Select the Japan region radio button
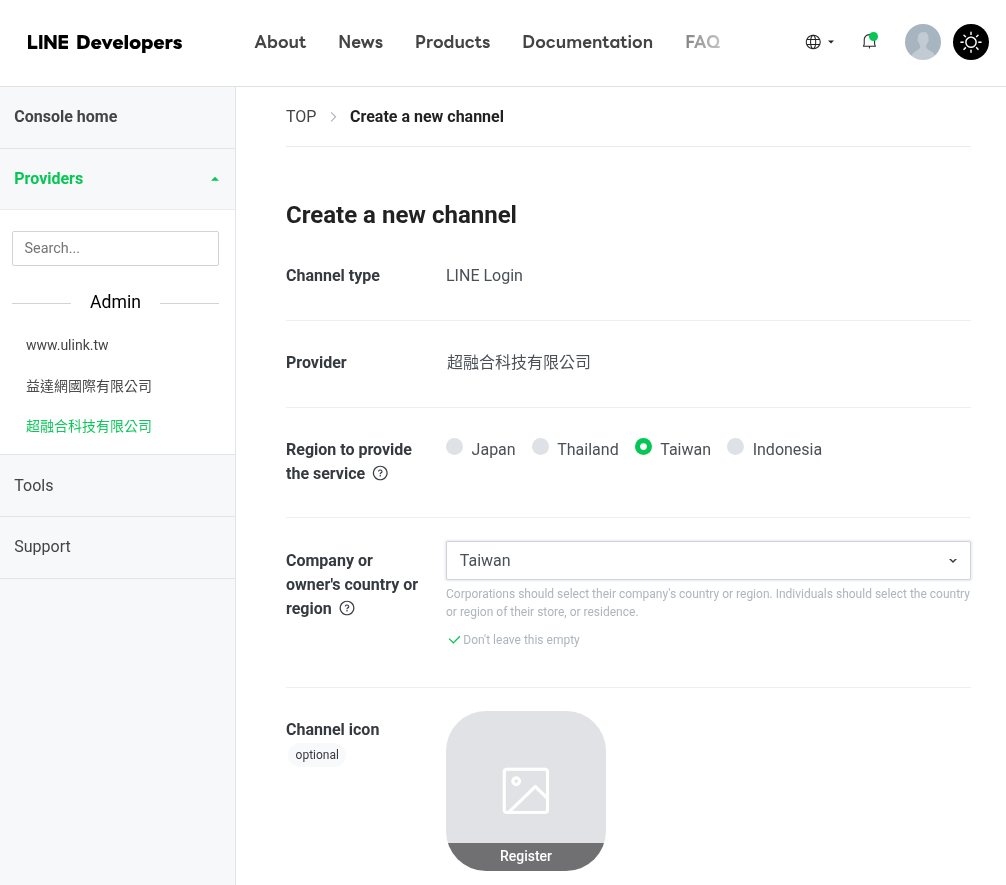 point(454,447)
